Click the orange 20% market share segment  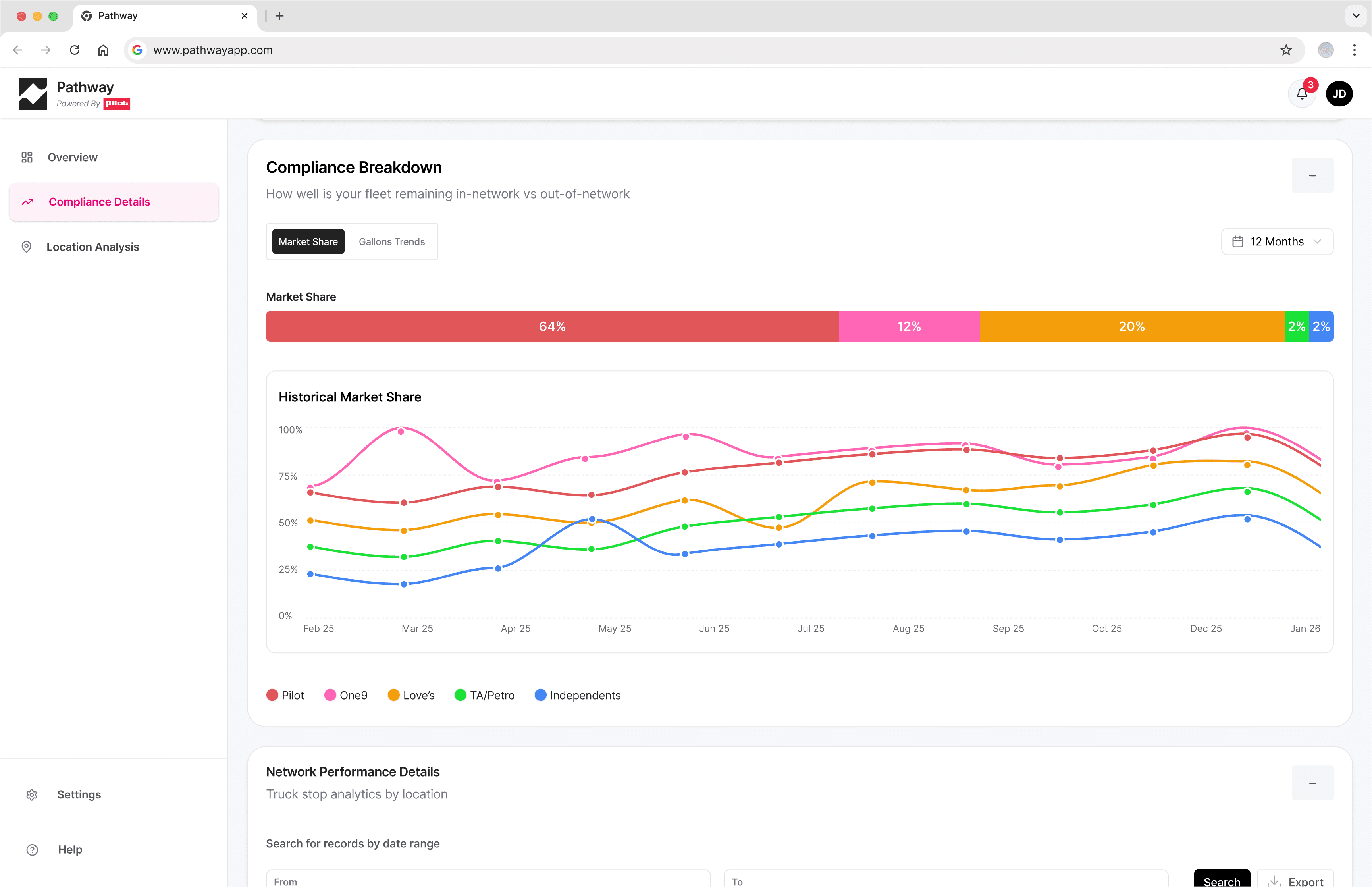pyautogui.click(x=1131, y=327)
